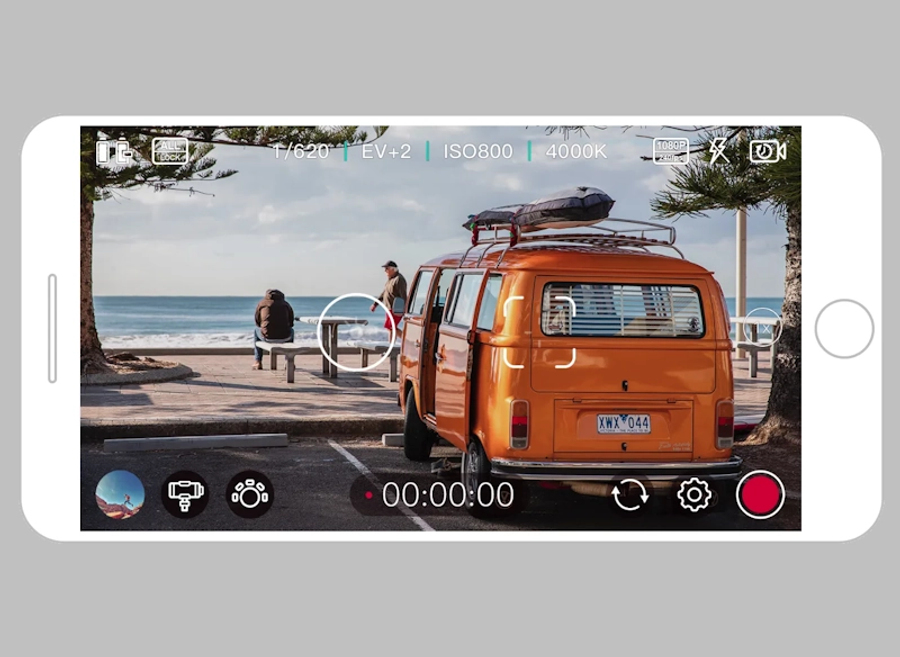
Task: Toggle the flash off icon
Action: 718,151
